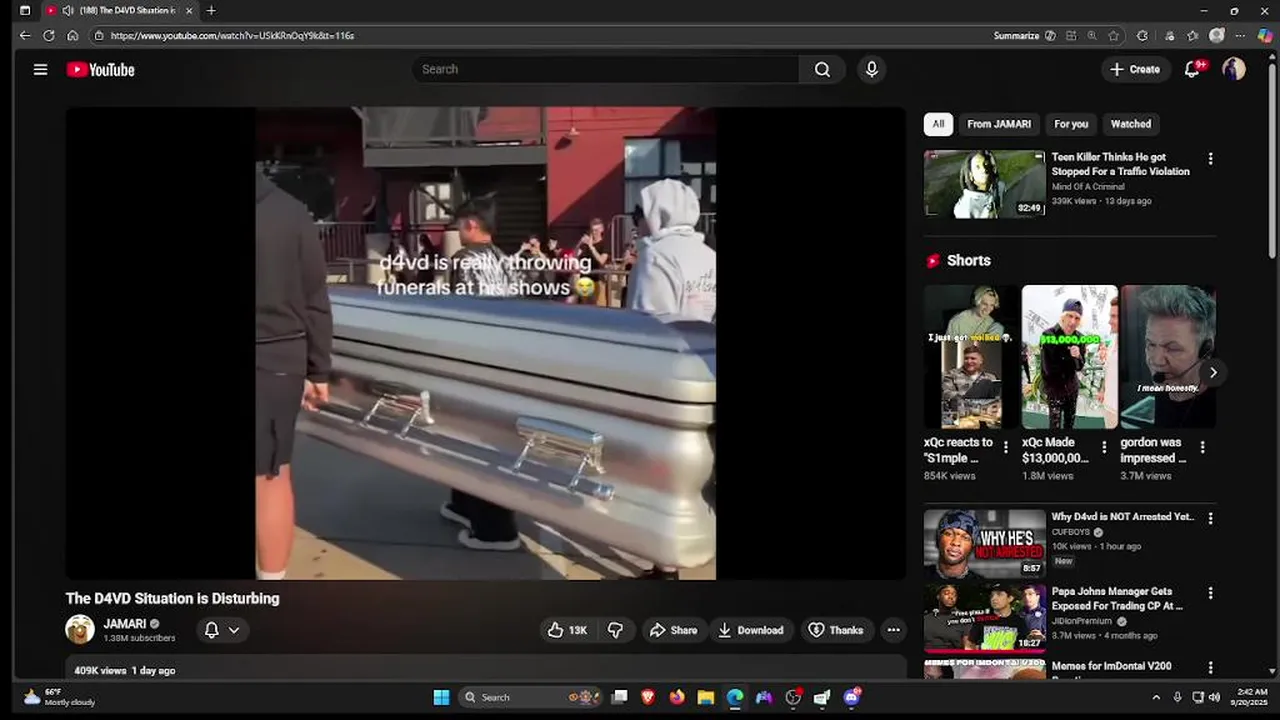This screenshot has height=720, width=1280.
Task: Click the Thanks button
Action: point(836,630)
